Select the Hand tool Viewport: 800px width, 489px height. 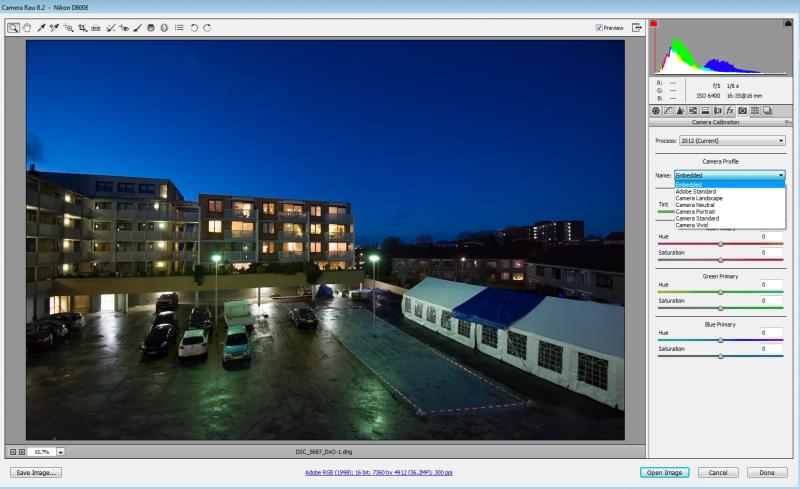point(27,28)
